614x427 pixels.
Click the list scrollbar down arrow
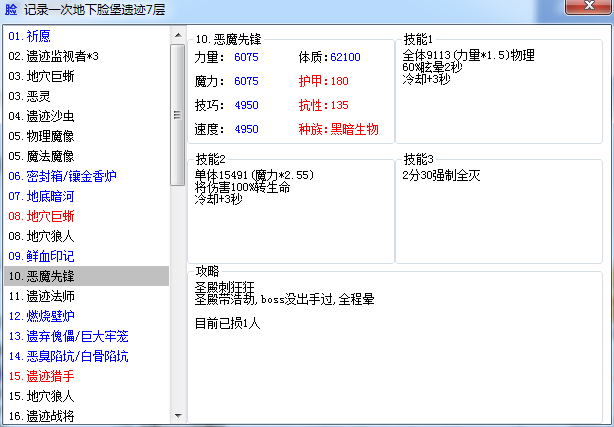pos(178,415)
